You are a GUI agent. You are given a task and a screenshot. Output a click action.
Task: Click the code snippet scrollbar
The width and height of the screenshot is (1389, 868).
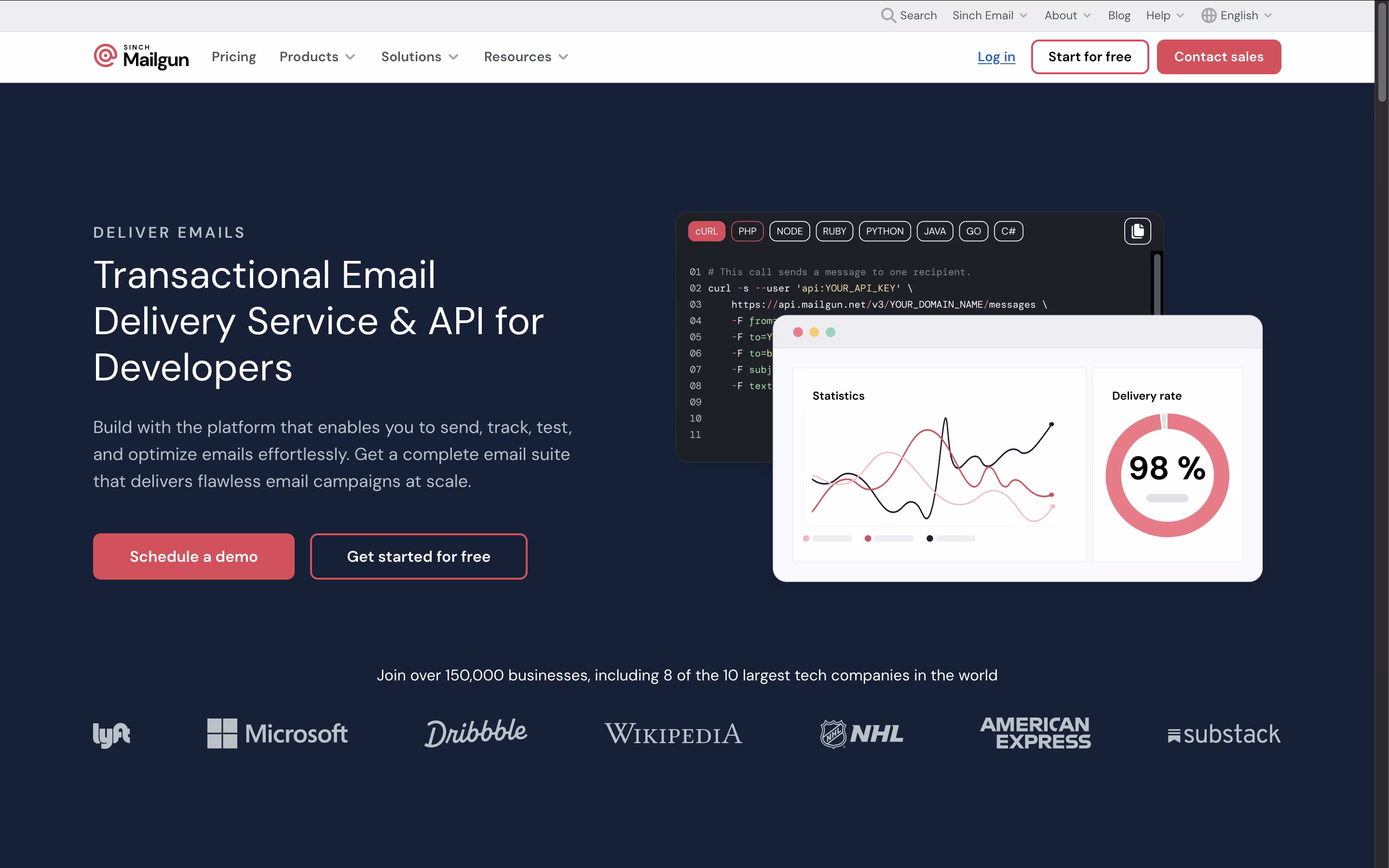tap(1157, 284)
